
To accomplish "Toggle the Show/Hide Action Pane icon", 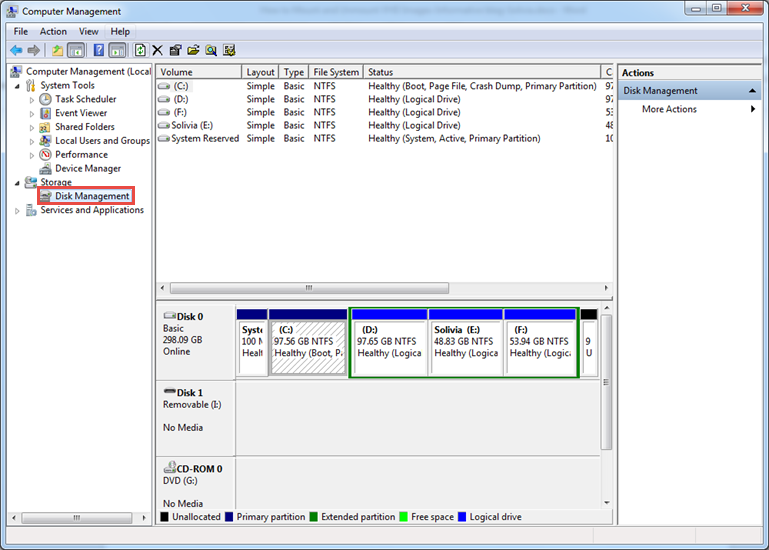I will (117, 50).
